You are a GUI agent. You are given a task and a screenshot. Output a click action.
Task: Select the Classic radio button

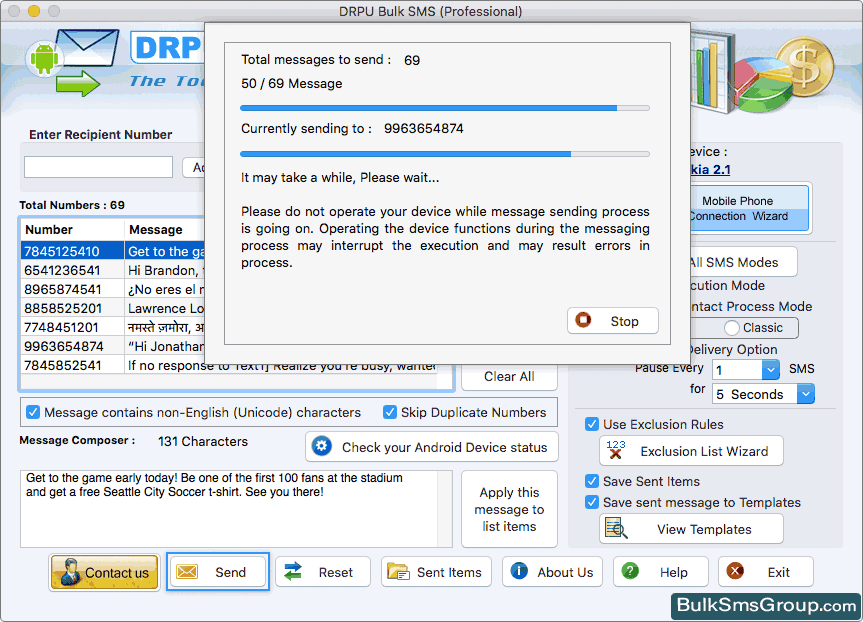click(731, 328)
